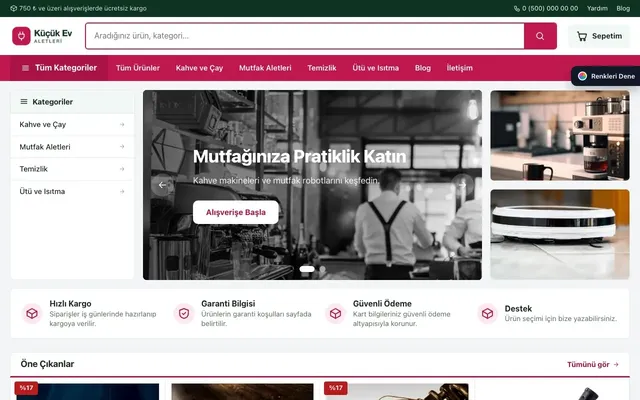The width and height of the screenshot is (640, 400).
Task: Click the arrow in Tümünü gör link
Action: (616, 364)
